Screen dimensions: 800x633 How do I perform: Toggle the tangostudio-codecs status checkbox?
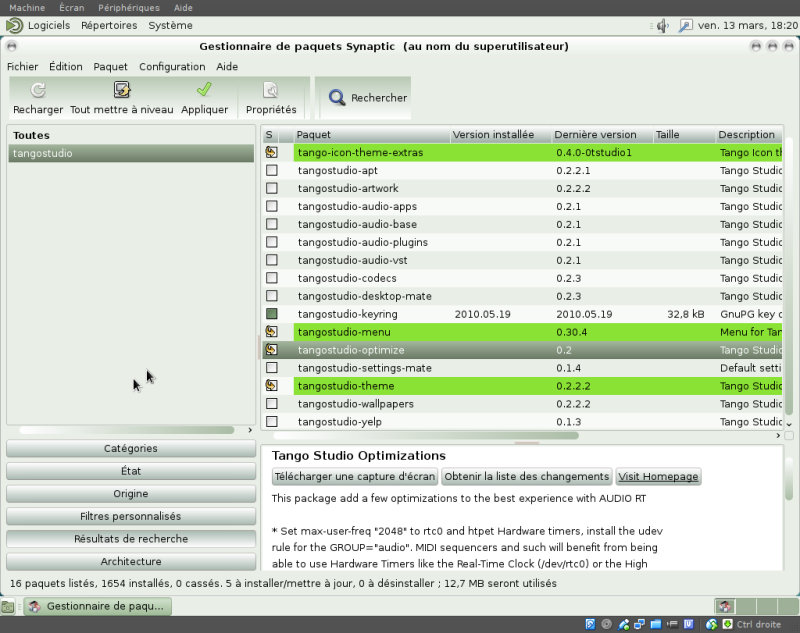coord(272,278)
